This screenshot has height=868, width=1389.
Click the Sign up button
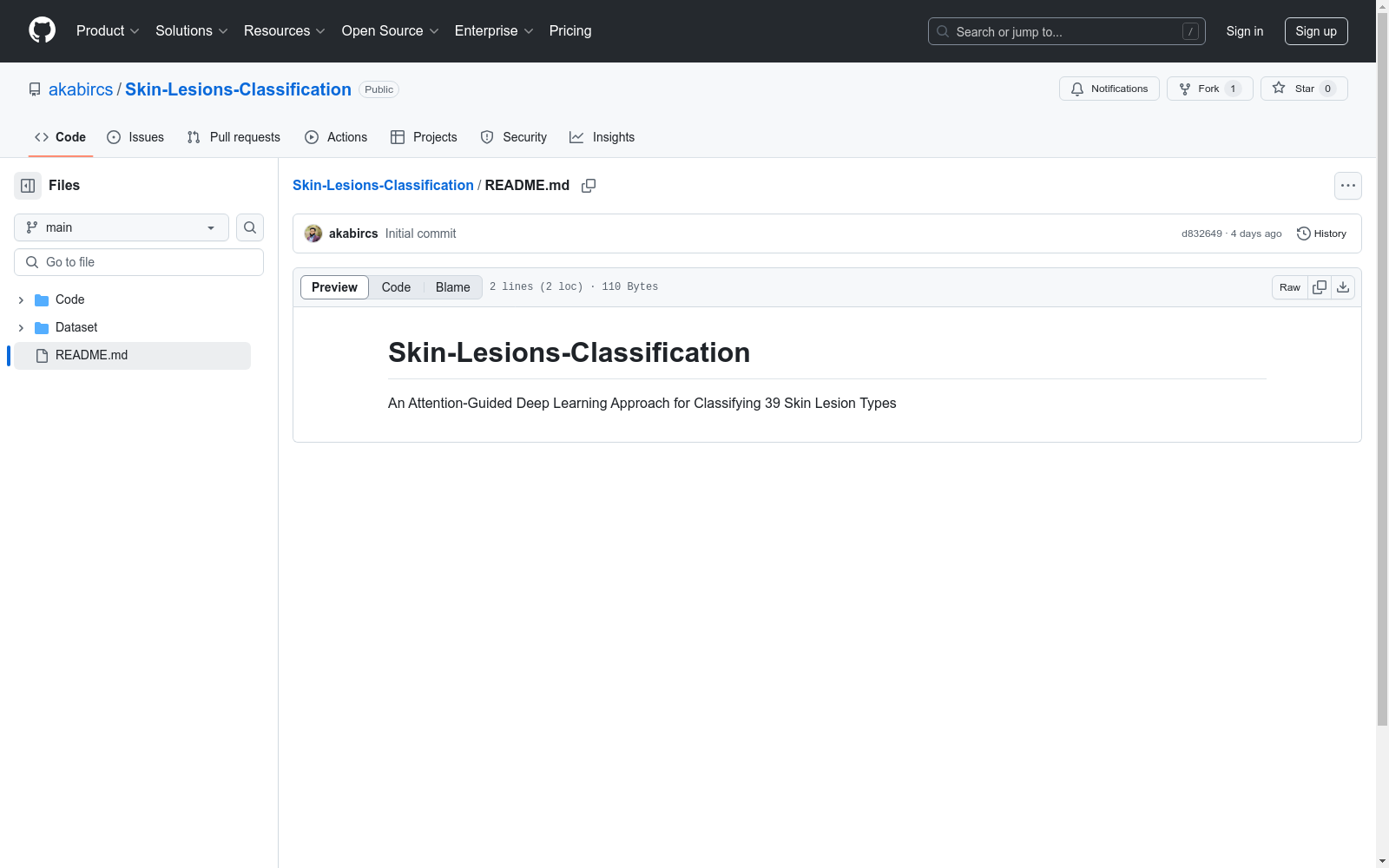click(1315, 31)
